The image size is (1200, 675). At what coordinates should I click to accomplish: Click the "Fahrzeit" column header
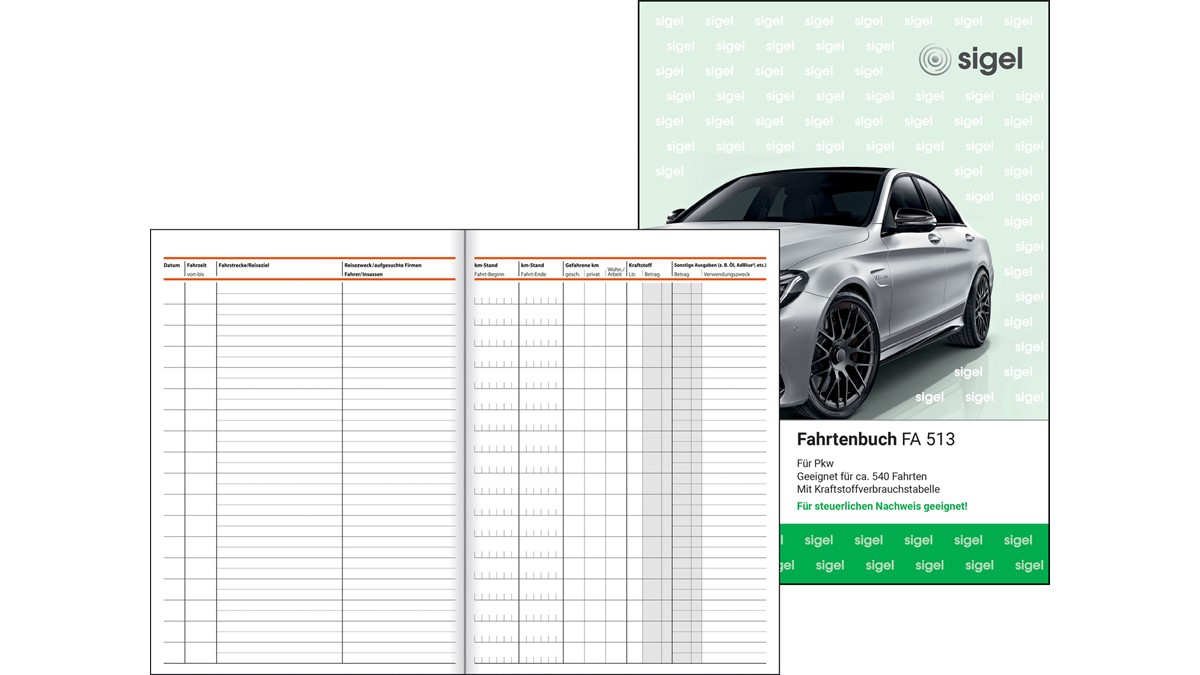(196, 265)
